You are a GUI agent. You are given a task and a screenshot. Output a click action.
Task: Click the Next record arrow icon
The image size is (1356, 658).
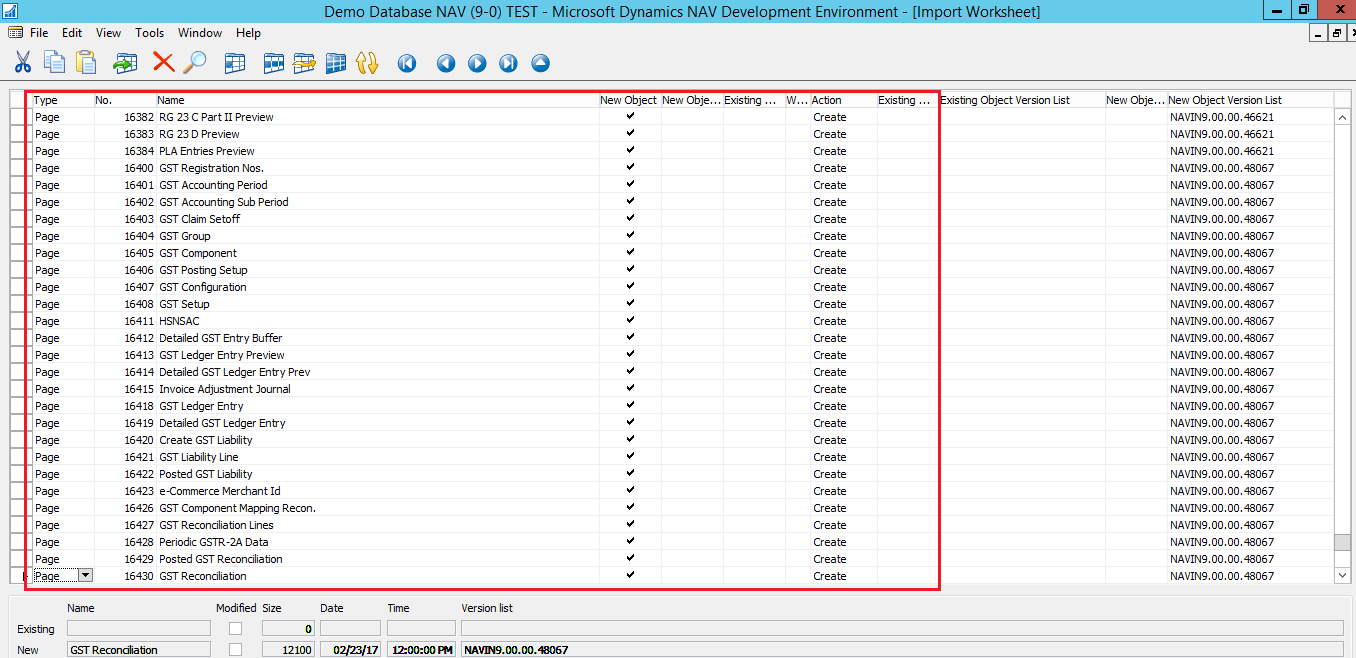coord(477,63)
